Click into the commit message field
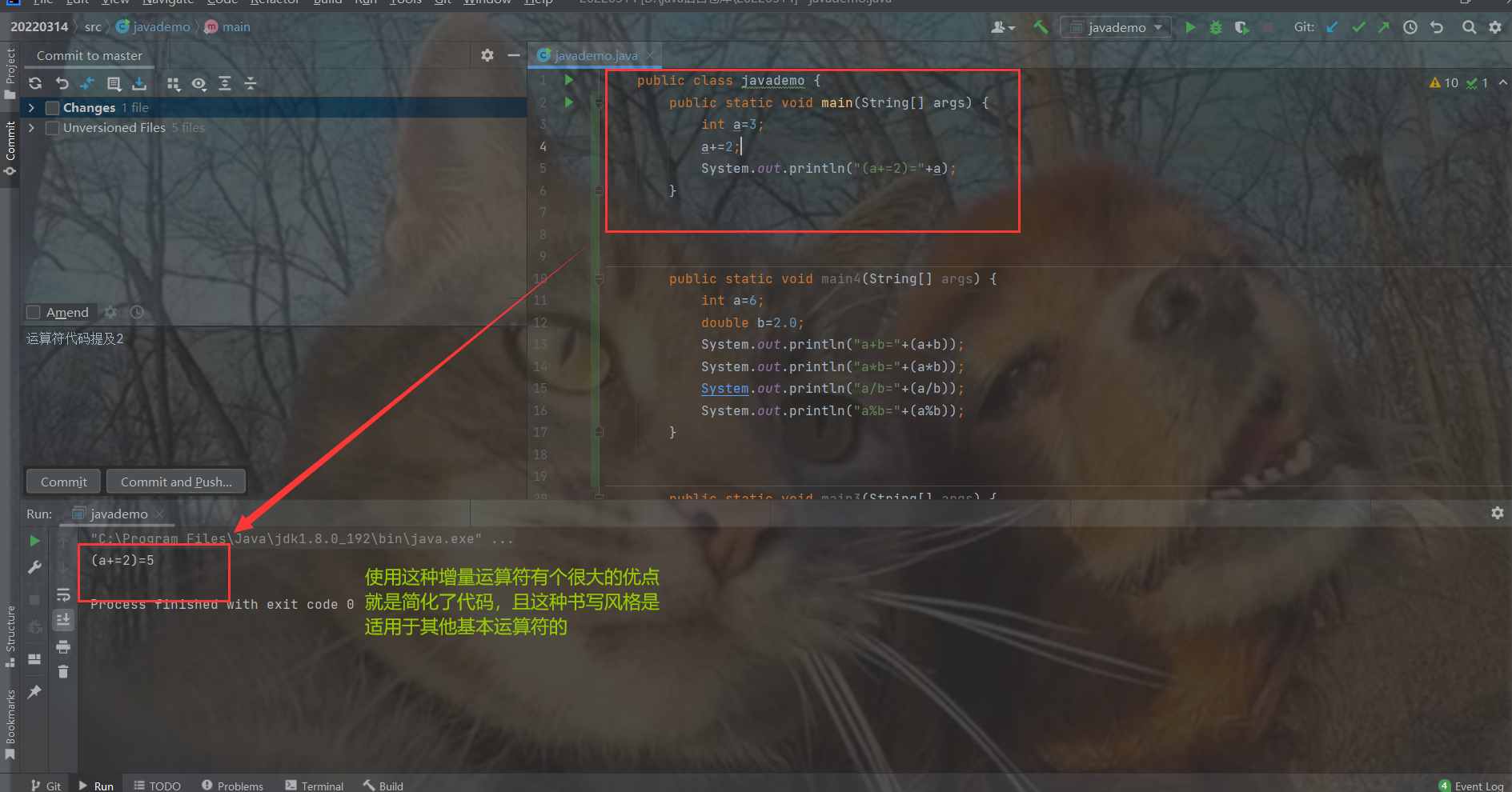 272,396
